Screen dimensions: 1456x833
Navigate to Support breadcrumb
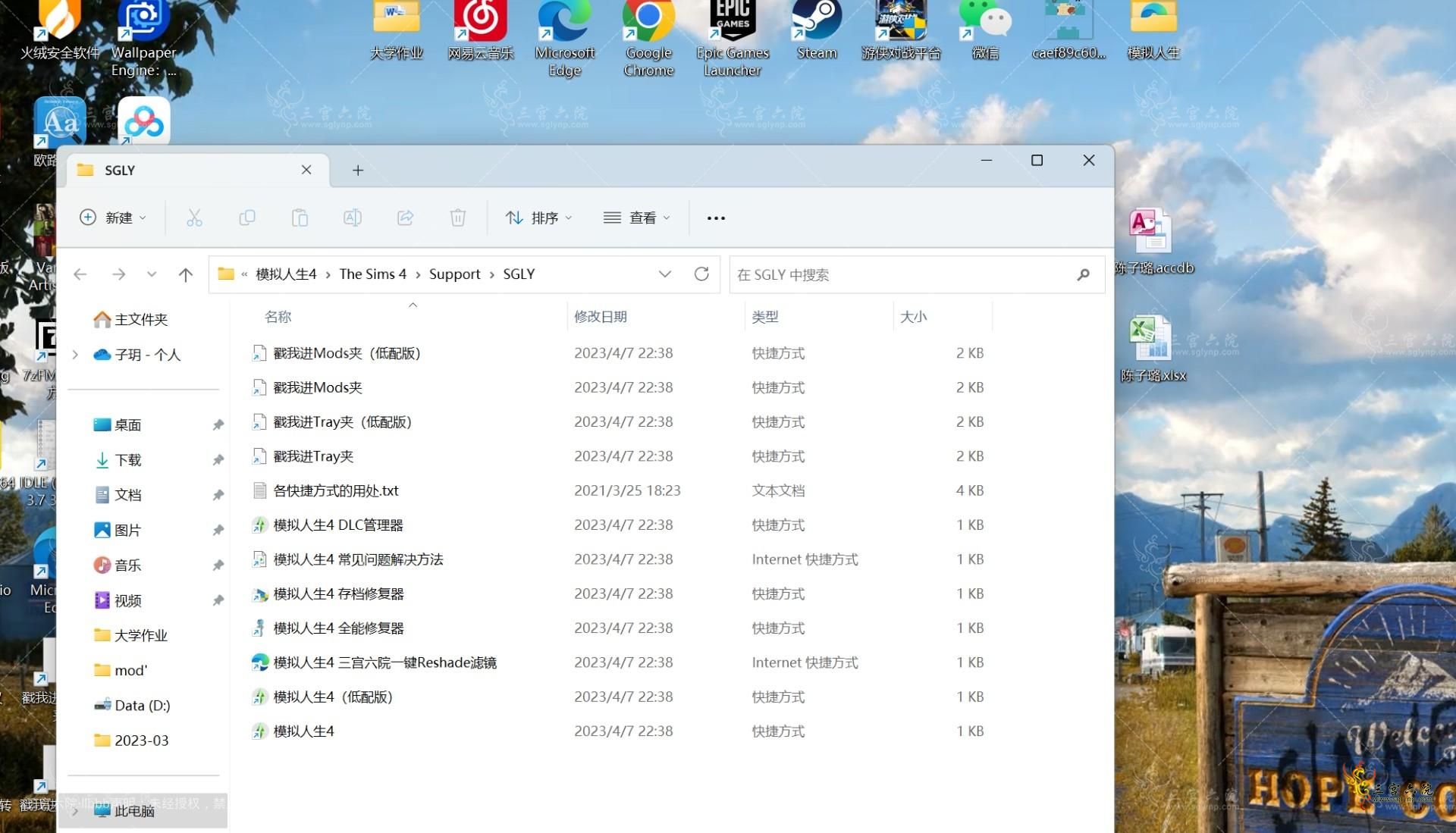pos(454,274)
